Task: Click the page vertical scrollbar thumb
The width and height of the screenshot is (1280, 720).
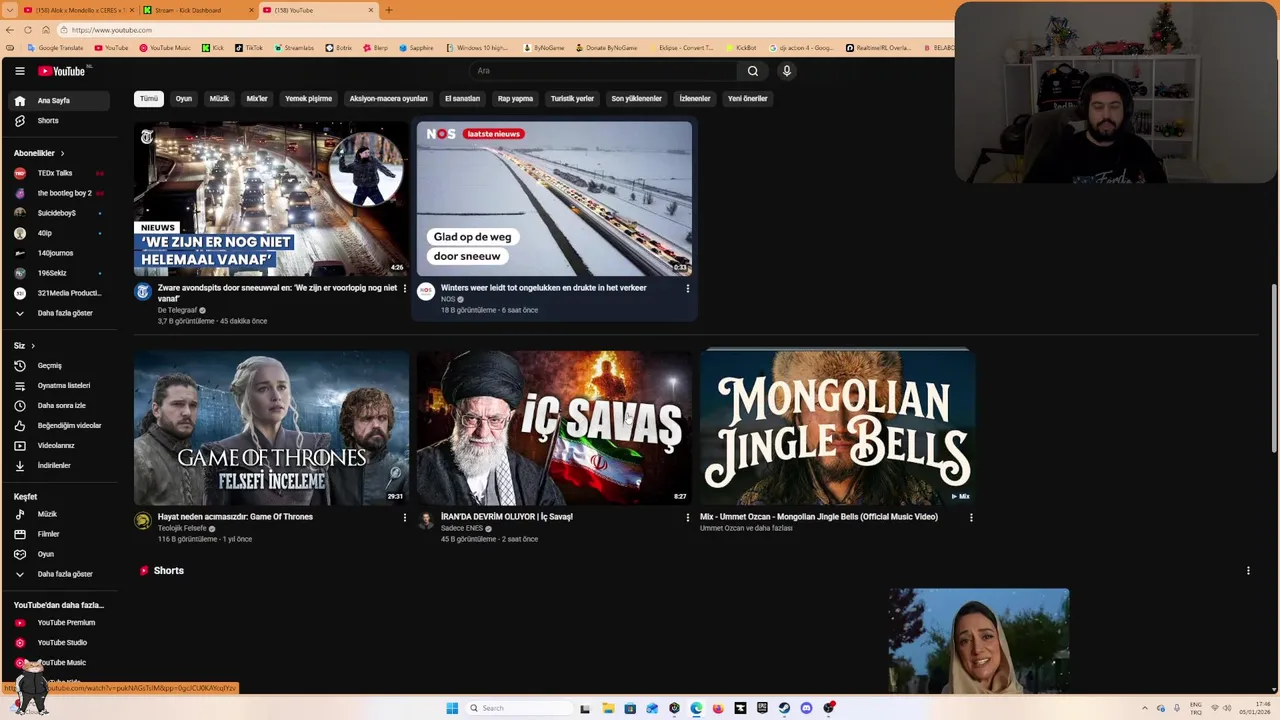Action: tap(1275, 367)
